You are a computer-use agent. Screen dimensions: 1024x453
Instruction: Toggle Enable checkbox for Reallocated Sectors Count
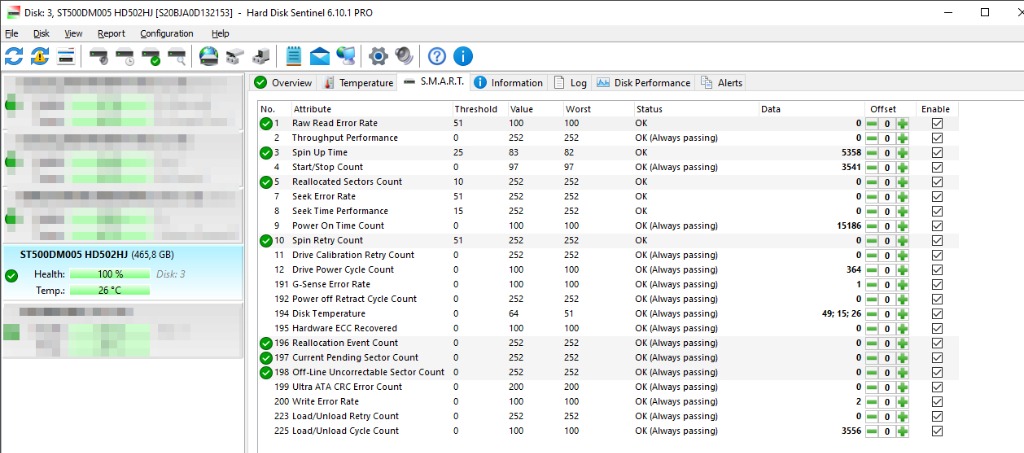point(937,182)
